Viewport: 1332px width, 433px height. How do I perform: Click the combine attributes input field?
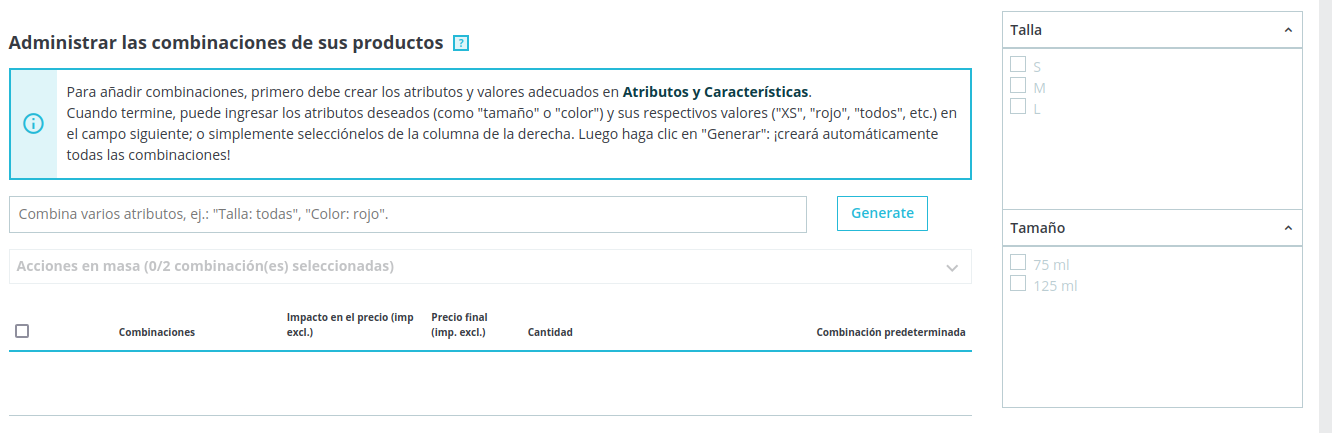click(408, 214)
